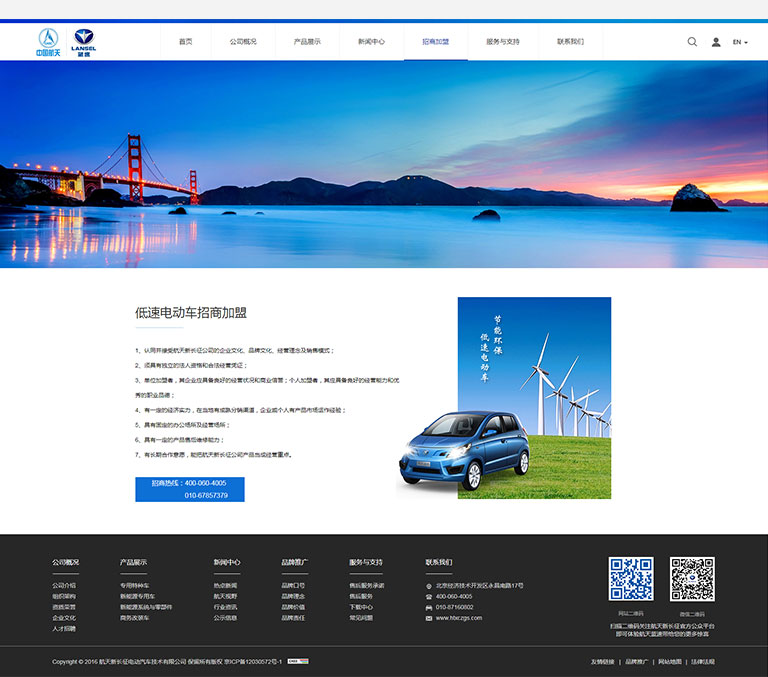Click the globe icon beside www.htxc.zgs.com

(x=429, y=618)
